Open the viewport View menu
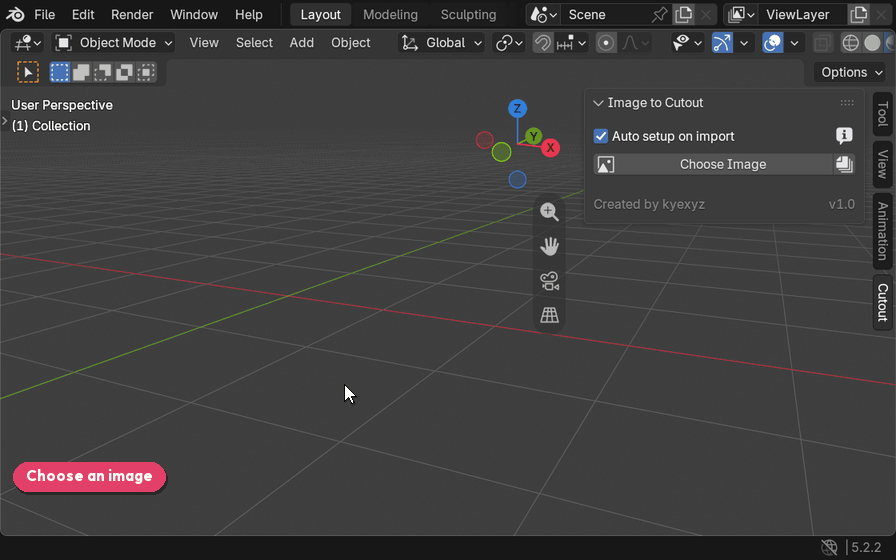 pos(204,43)
